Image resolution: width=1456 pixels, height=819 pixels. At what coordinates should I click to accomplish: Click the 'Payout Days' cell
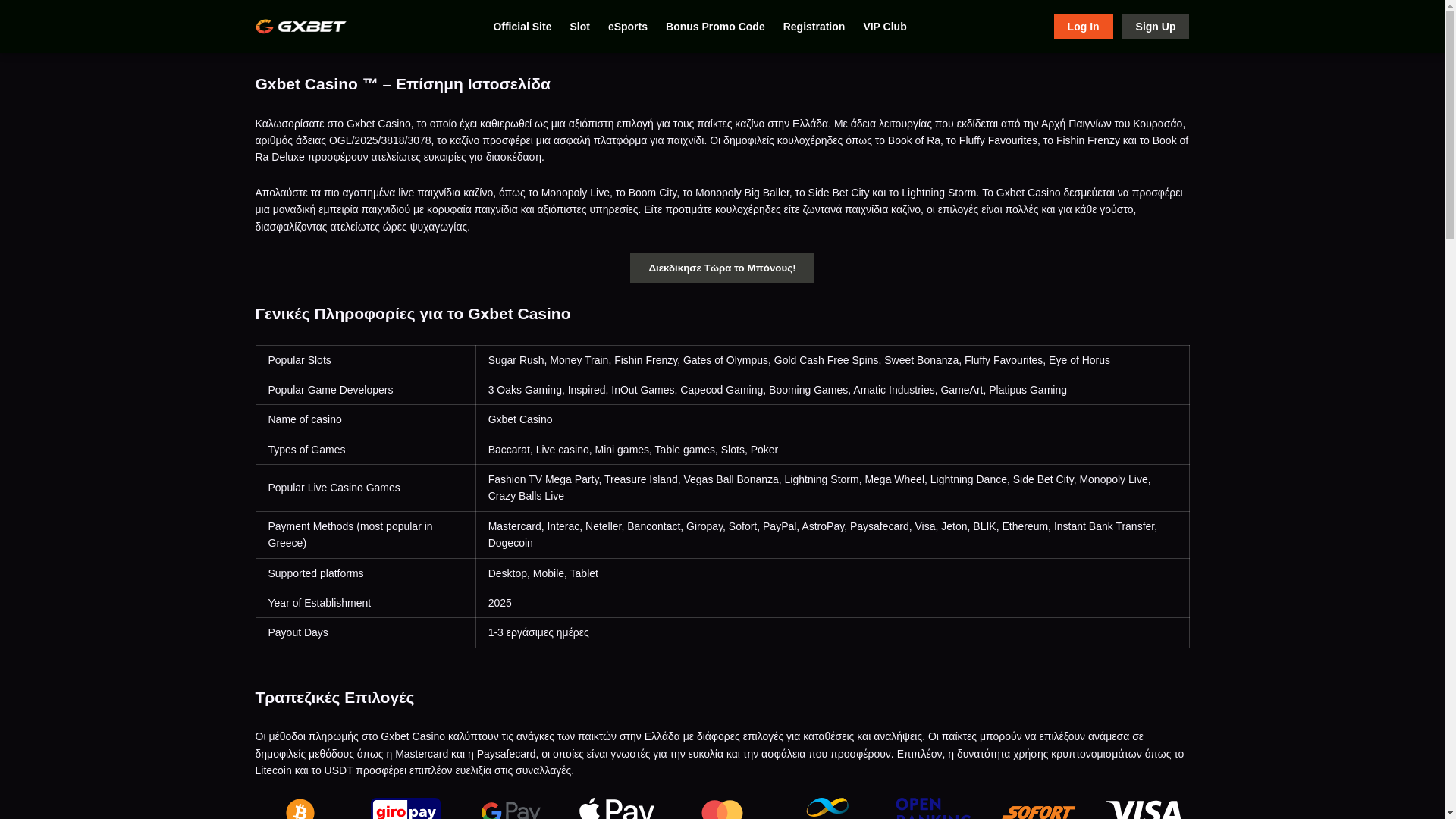pos(366,632)
